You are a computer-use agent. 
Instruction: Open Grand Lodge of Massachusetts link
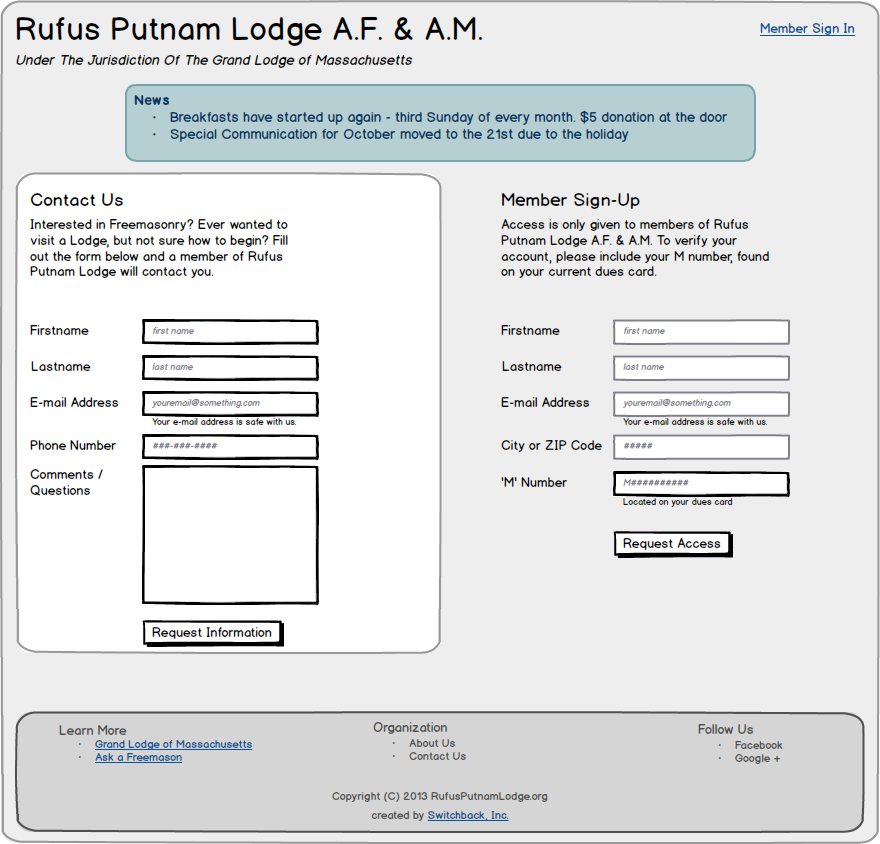(x=173, y=744)
